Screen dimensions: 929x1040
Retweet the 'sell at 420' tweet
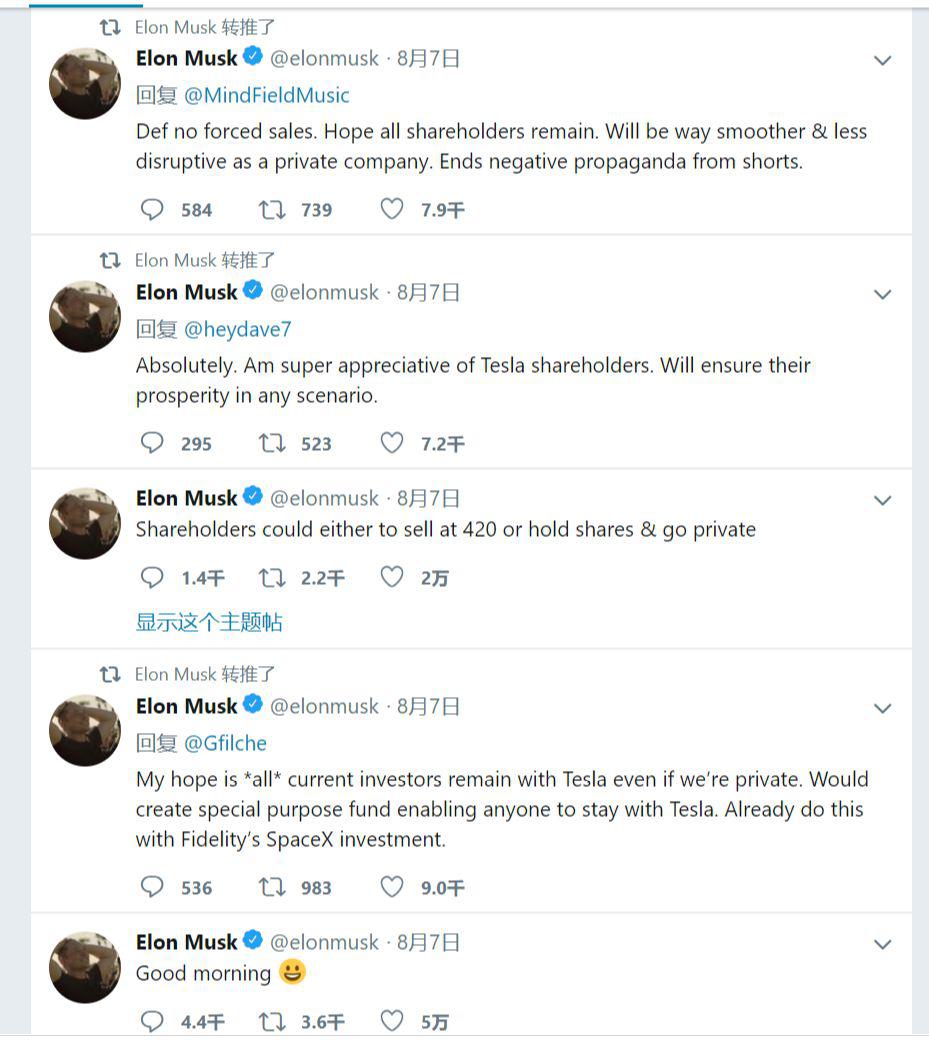[272, 577]
